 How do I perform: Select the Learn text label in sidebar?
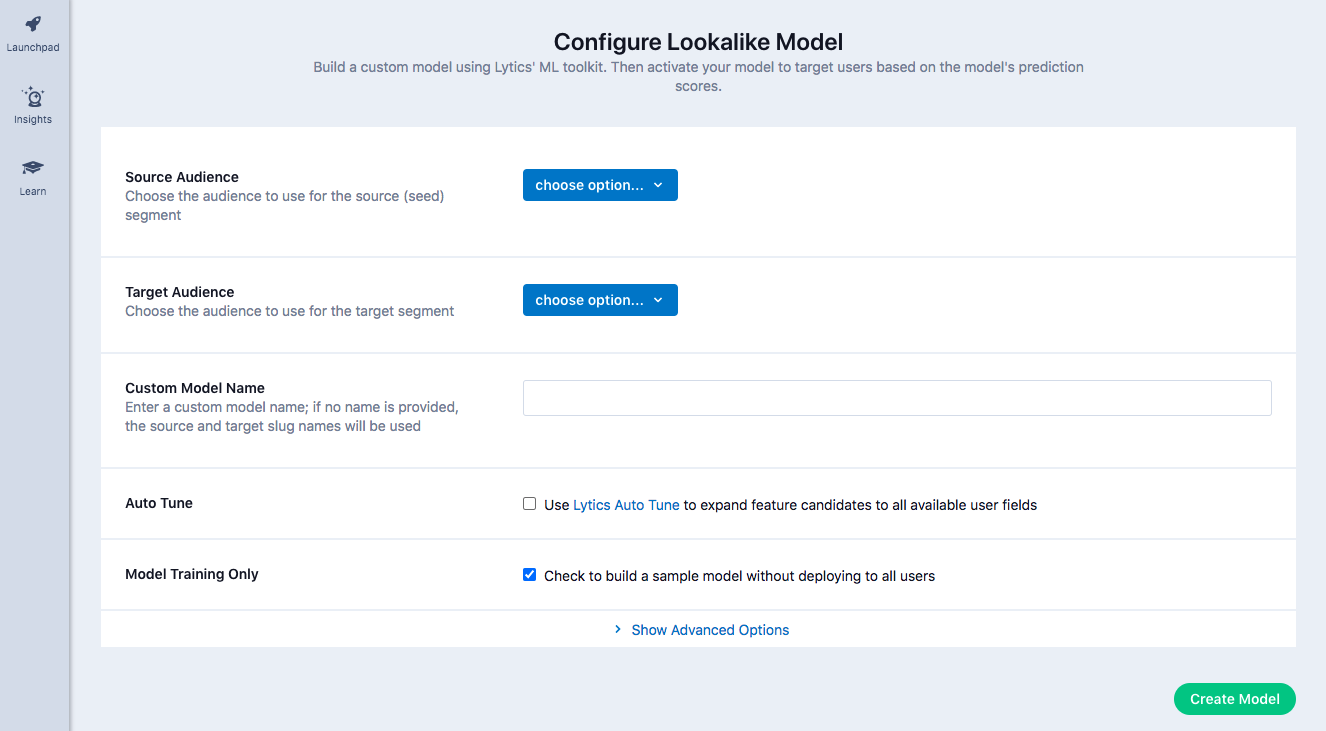[x=33, y=191]
